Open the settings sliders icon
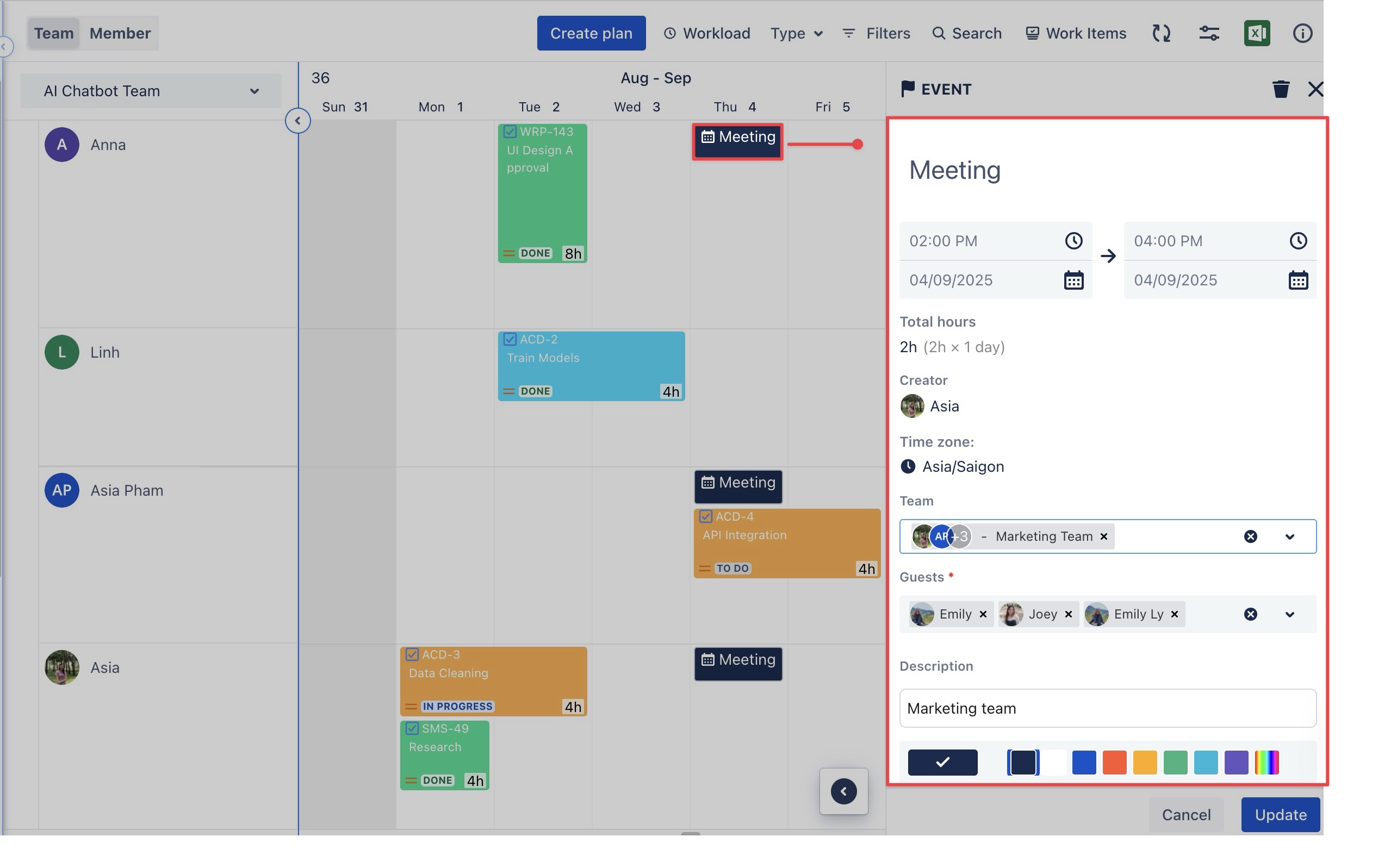1378x868 pixels. [x=1209, y=33]
